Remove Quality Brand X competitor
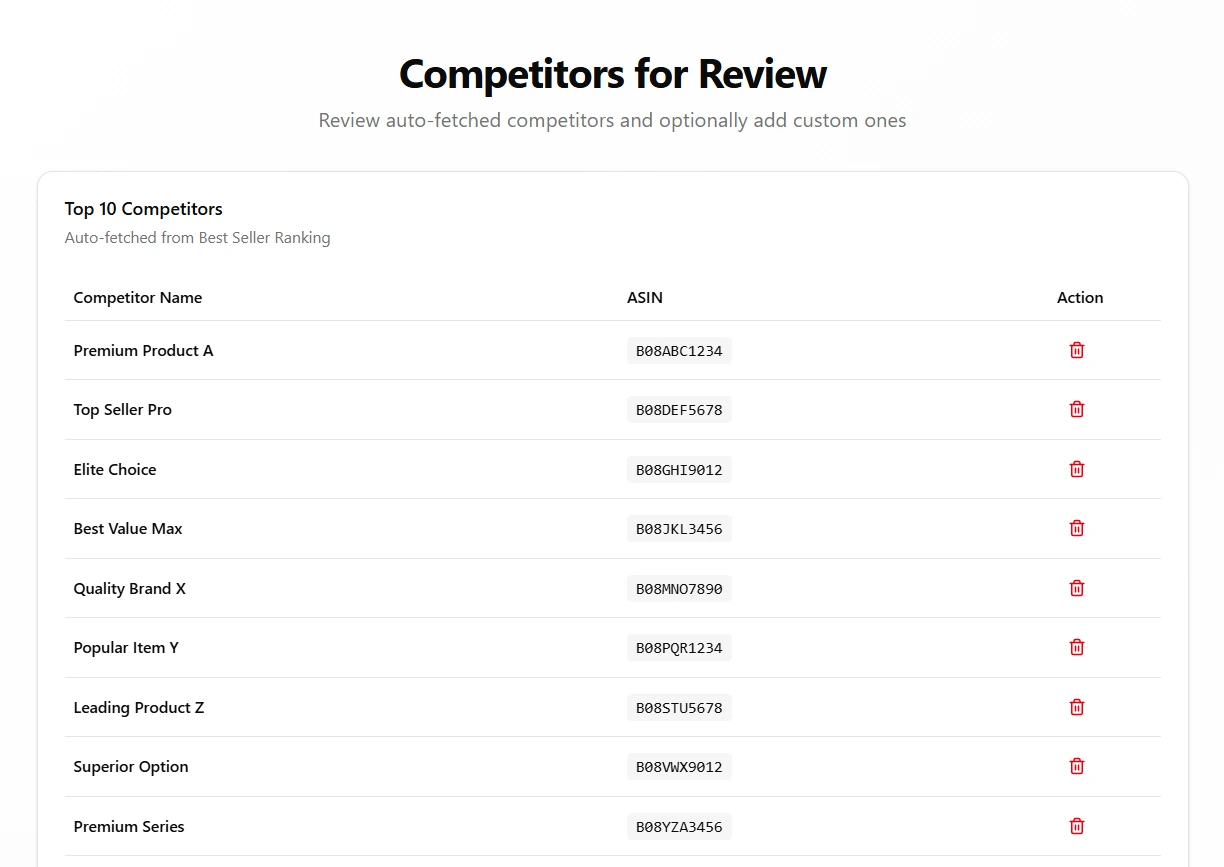The height and width of the screenshot is (867, 1224). [1077, 588]
